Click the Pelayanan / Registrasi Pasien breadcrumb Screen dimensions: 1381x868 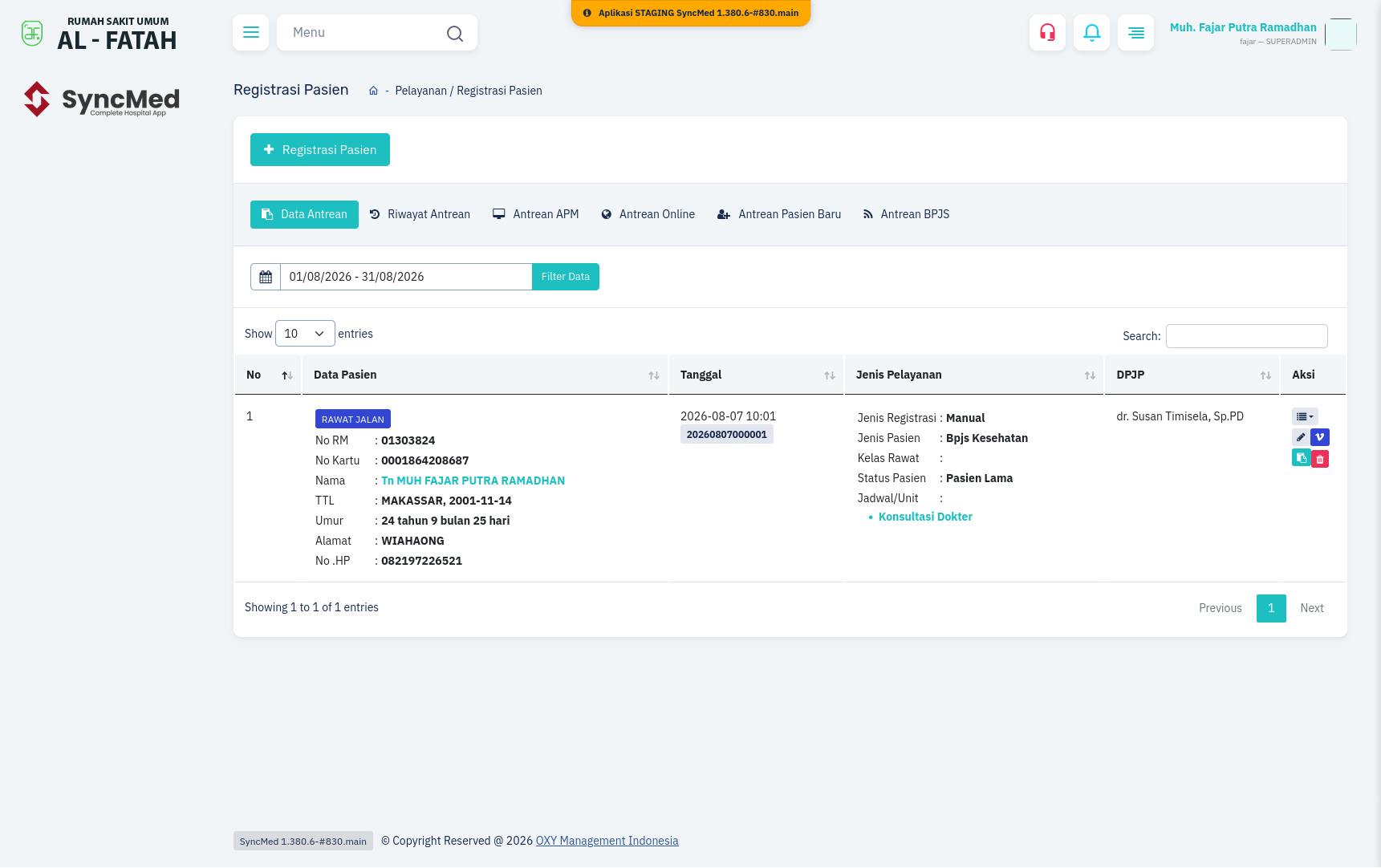click(469, 91)
